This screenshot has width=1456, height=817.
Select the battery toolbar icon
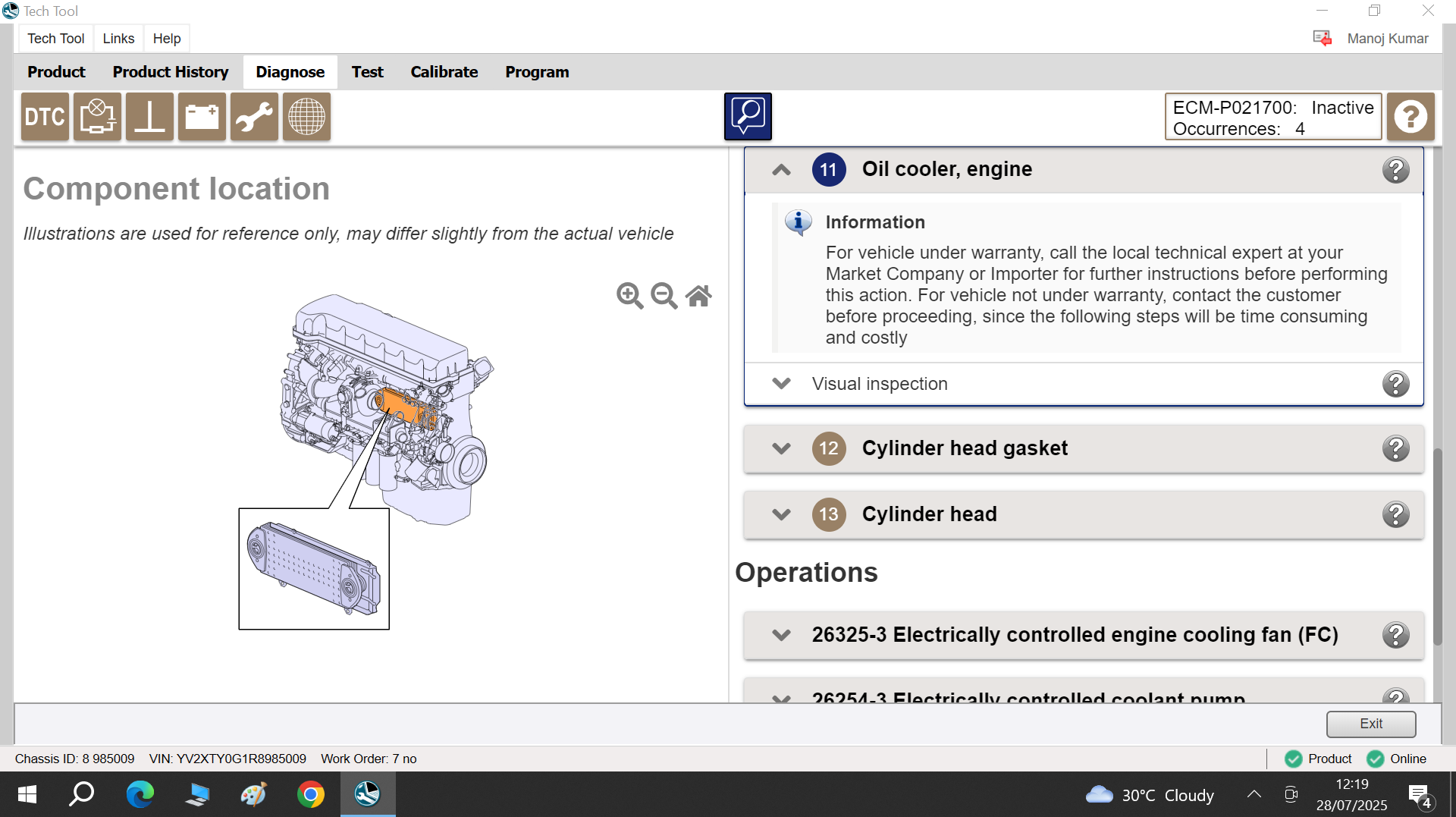[202, 117]
